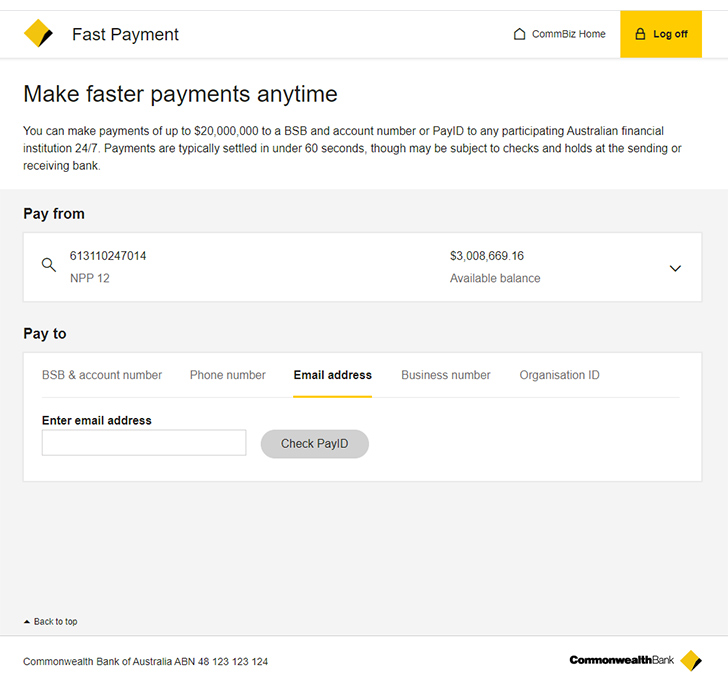Select the Email address tab
This screenshot has width=728, height=696.
pos(332,375)
